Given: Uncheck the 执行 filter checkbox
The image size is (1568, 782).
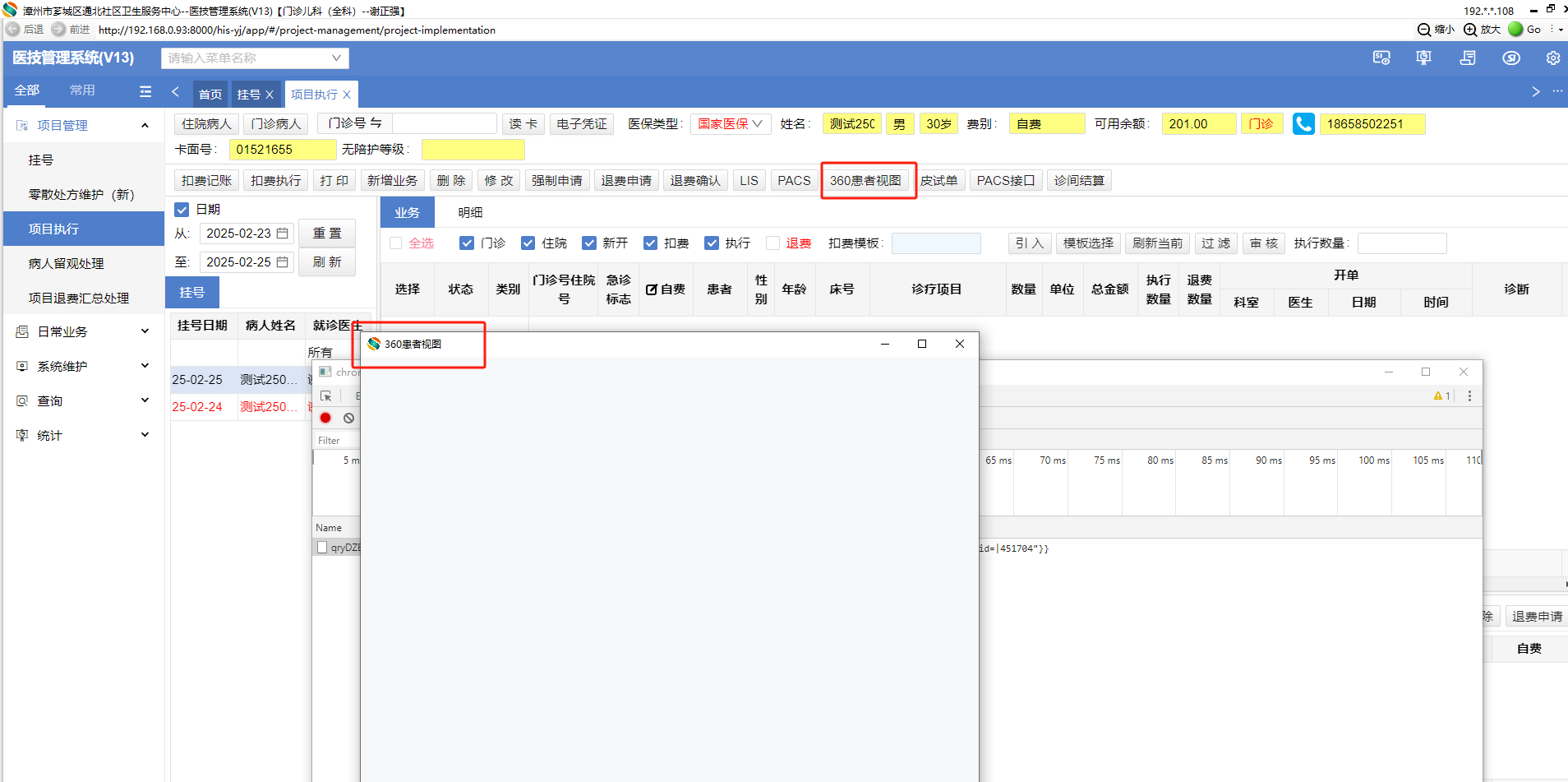Looking at the screenshot, I should [712, 243].
